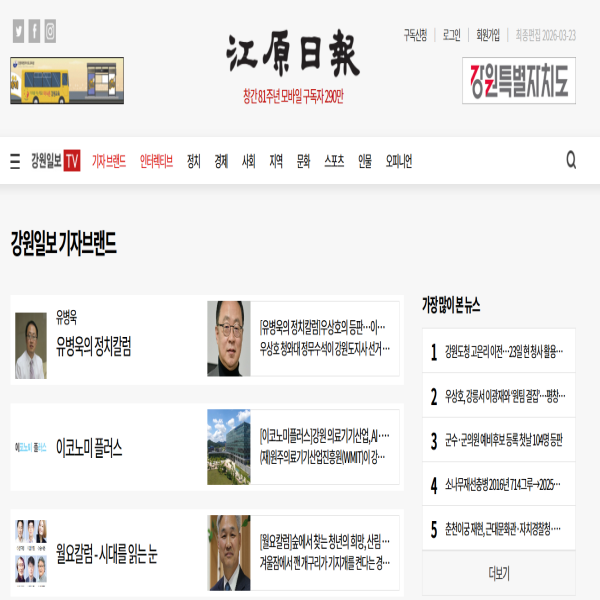
Task: Open 이코노미 플러스 brand title
Action: click(89, 448)
